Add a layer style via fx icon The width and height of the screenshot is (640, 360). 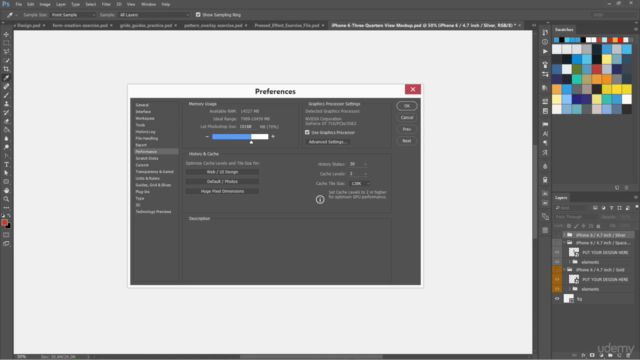[x=583, y=355]
